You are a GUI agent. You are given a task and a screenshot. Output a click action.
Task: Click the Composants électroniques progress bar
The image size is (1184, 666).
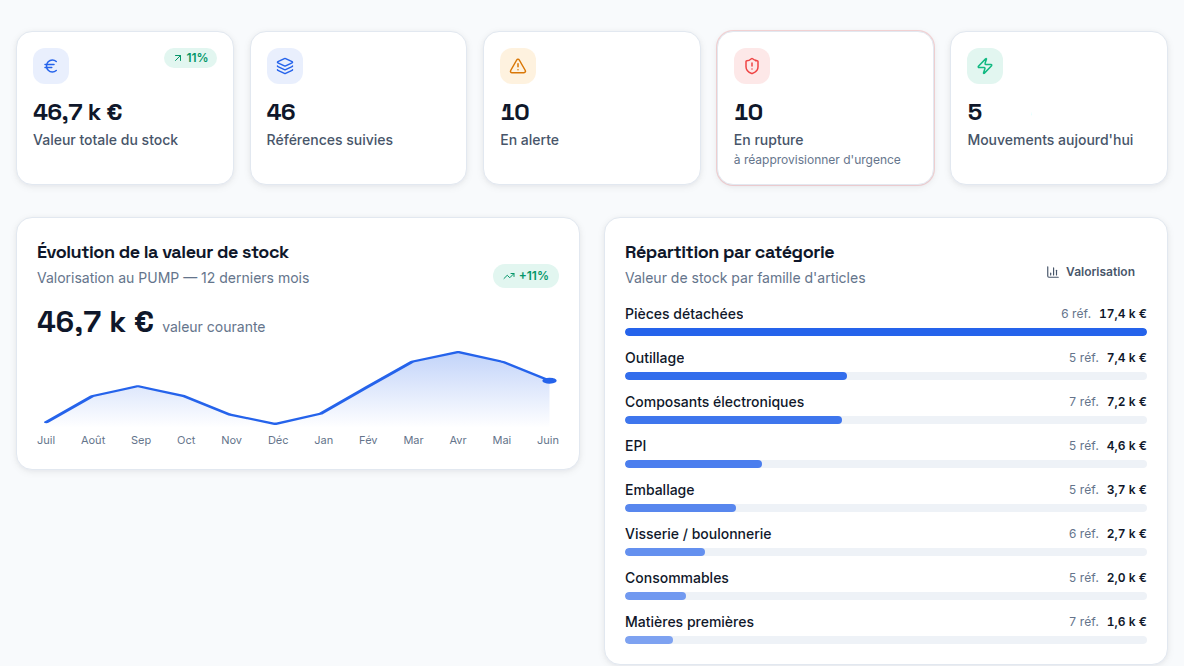coord(886,420)
